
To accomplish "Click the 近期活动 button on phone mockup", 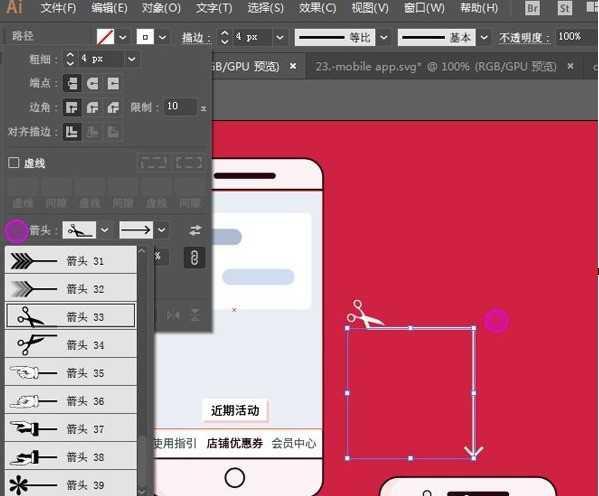I will pyautogui.click(x=235, y=410).
